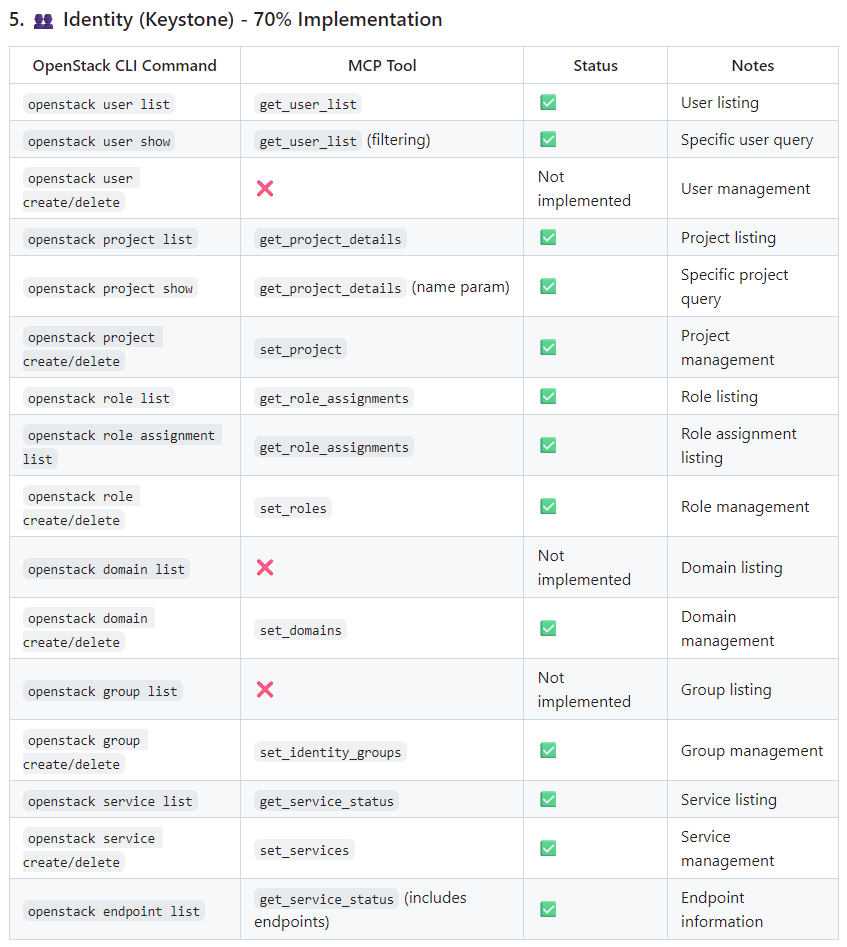The image size is (847, 947).
Task: Click the openstack project list command
Action: tap(110, 239)
